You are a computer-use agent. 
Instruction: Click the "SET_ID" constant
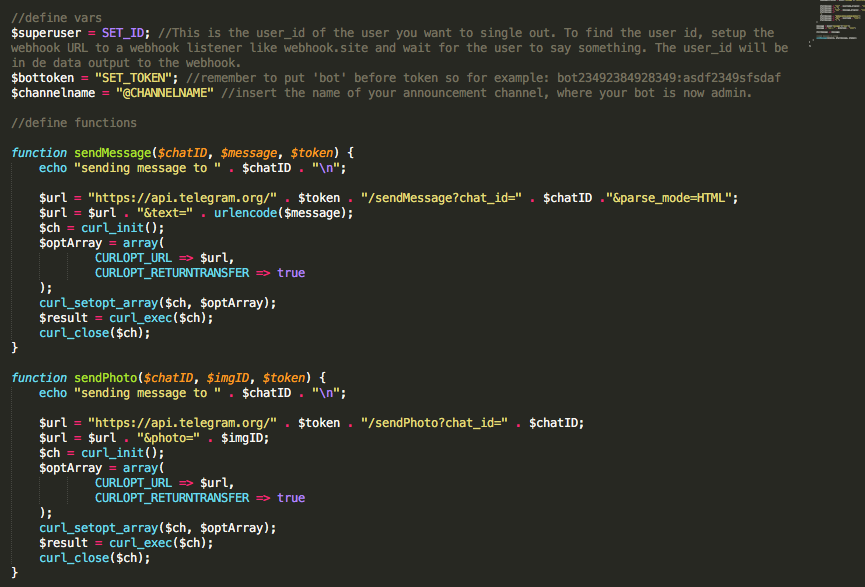(x=122, y=33)
